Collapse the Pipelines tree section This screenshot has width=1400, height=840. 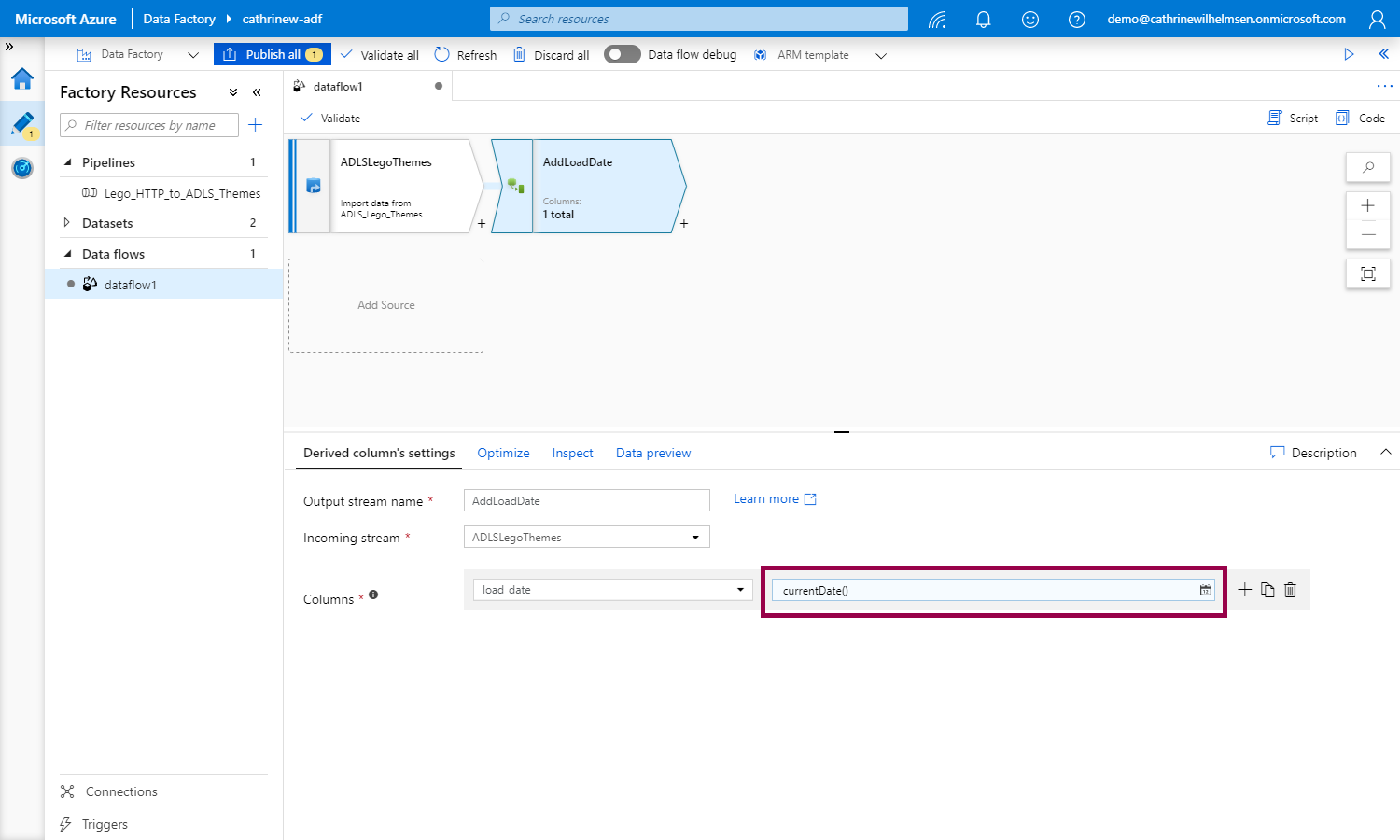tap(67, 162)
